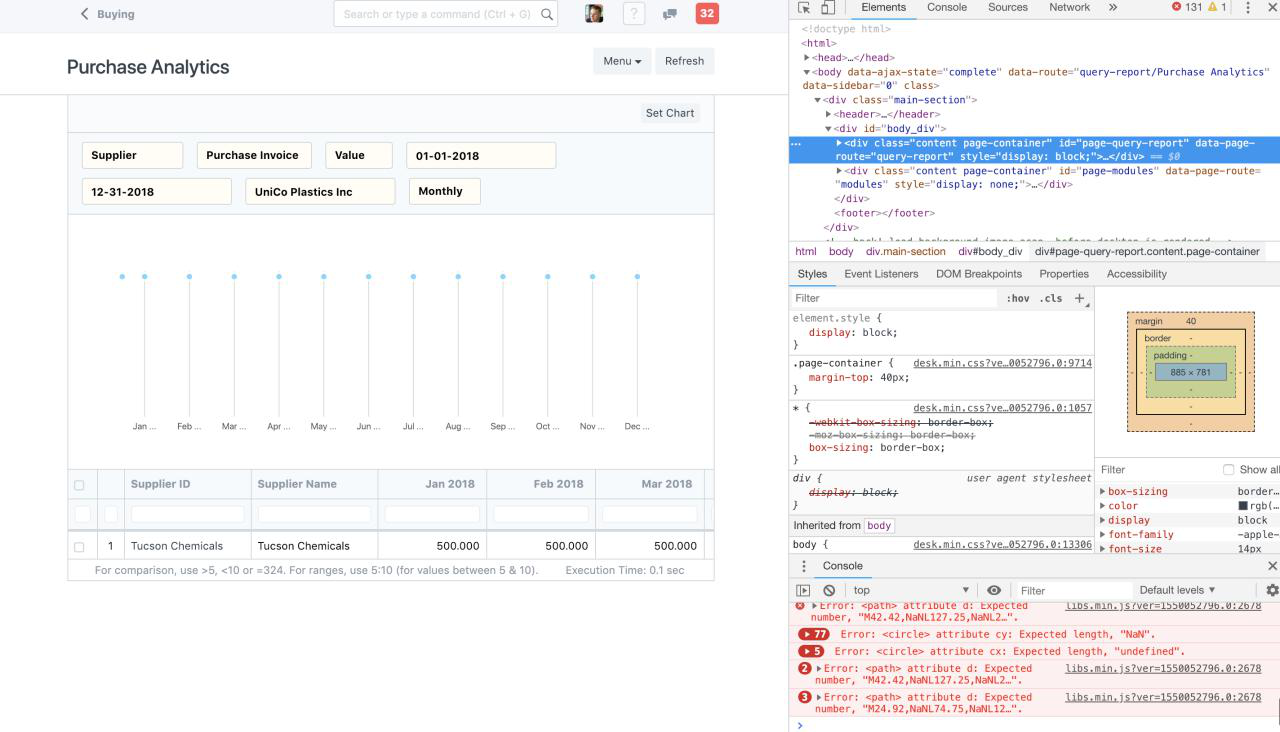Open the Menu dropdown on Purchase Analytics
Image resolution: width=1280 pixels, height=732 pixels.
click(x=622, y=61)
